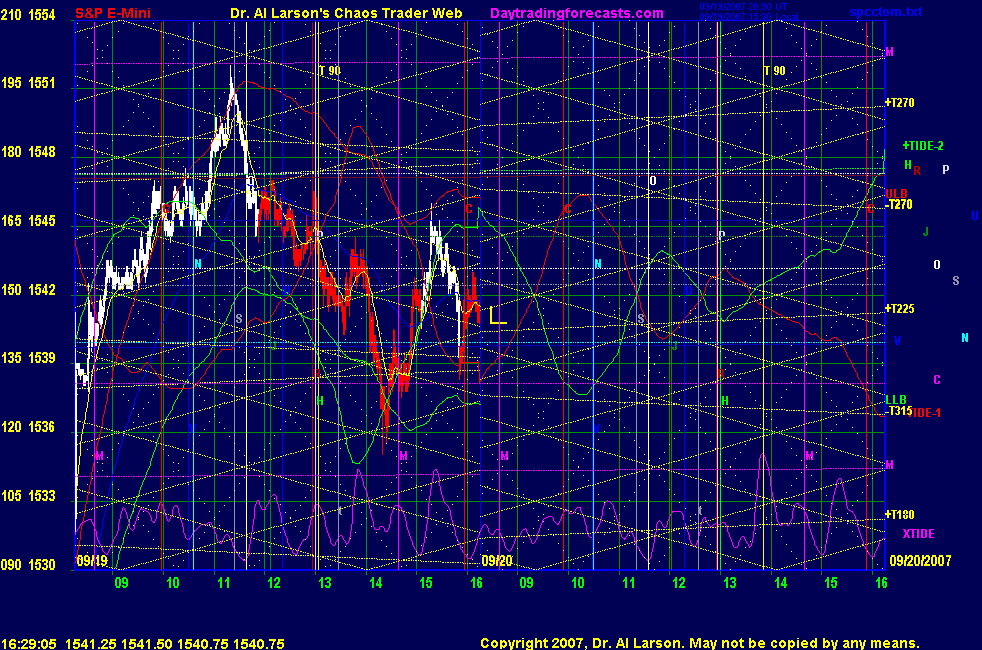Select the magenta XTIDE legend label
982x650 pixels.
[918, 534]
